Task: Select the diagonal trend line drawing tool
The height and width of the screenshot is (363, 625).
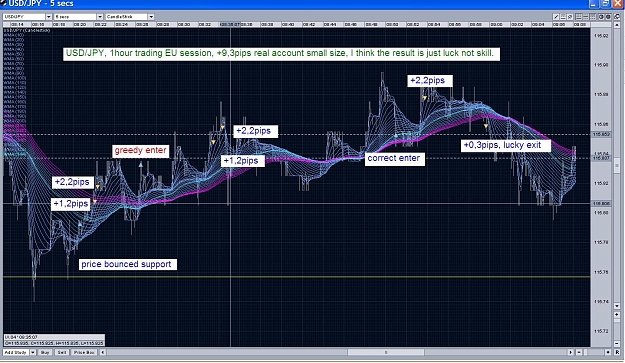Action: (x=556, y=17)
